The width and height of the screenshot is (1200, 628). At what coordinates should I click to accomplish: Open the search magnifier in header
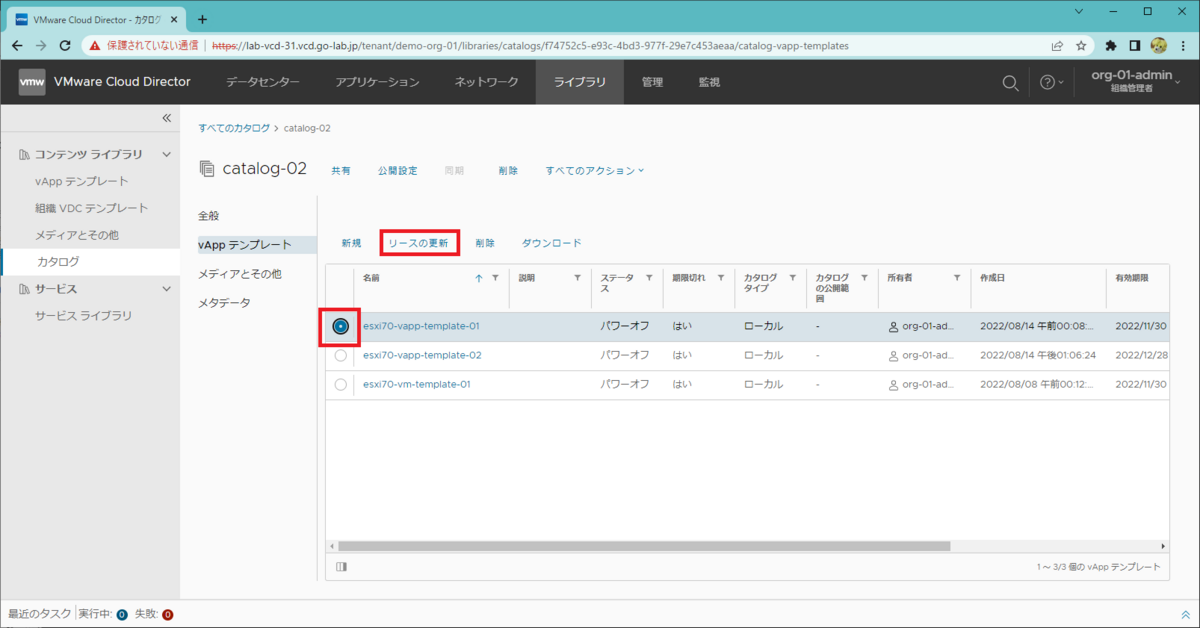pos(1011,82)
